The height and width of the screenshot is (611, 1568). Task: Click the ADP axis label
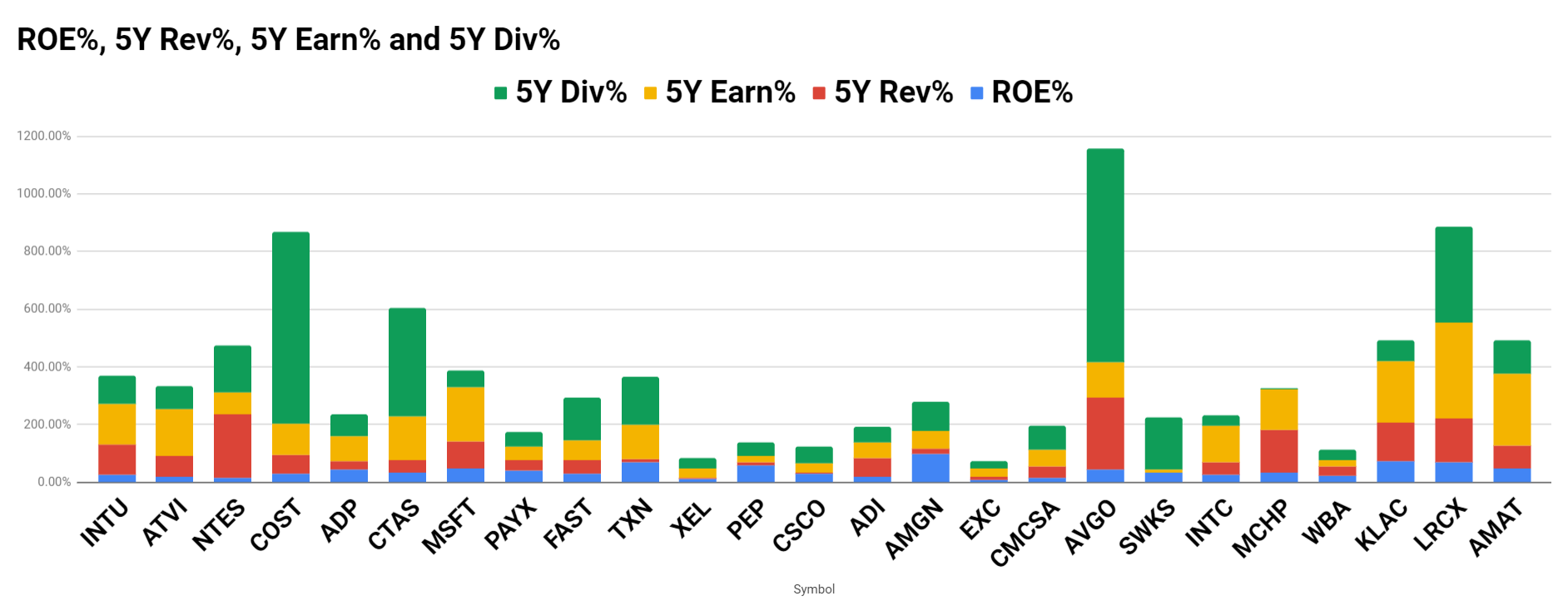(340, 520)
